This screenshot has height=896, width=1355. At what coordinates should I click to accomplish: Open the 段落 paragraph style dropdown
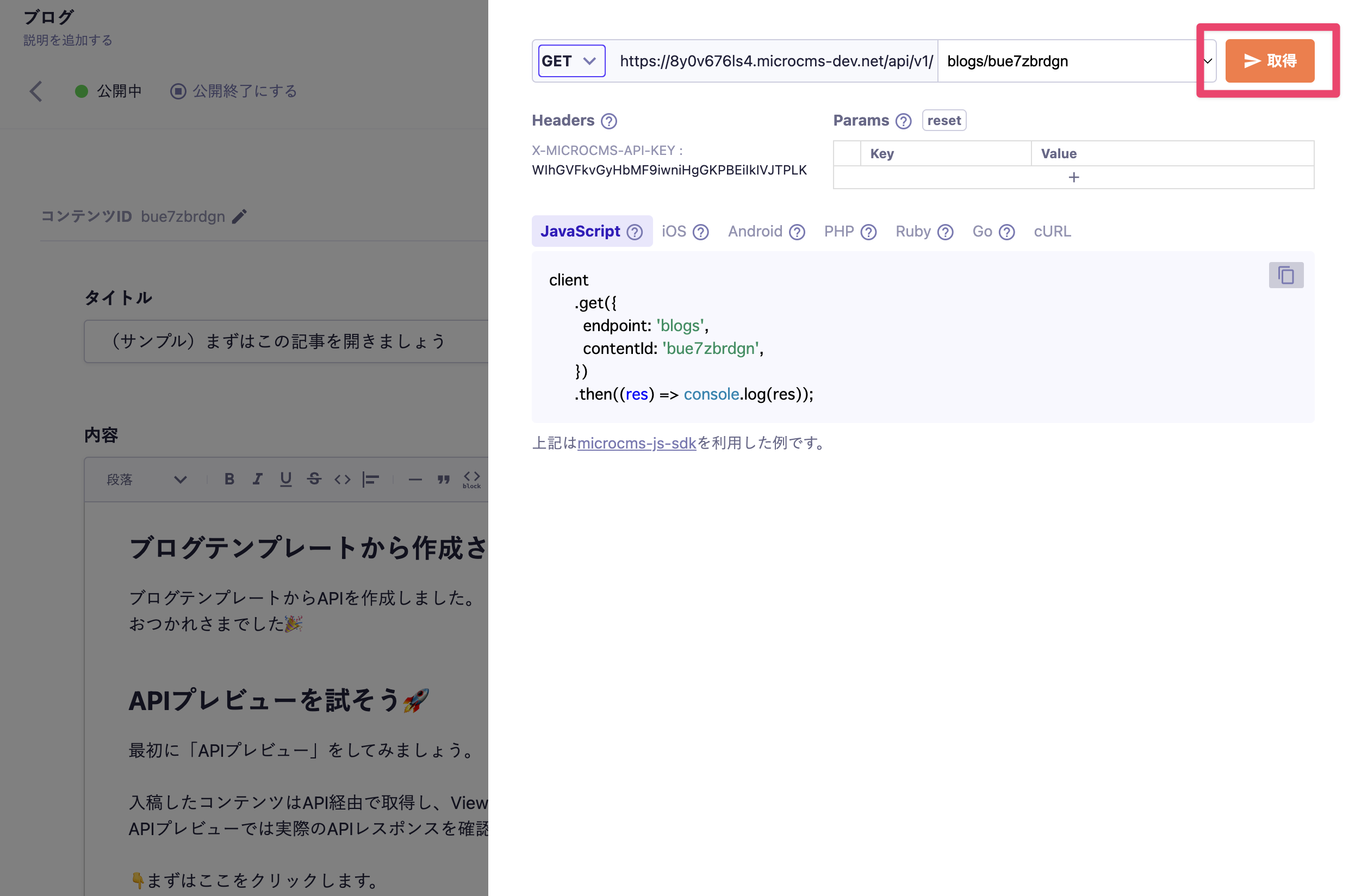click(148, 480)
